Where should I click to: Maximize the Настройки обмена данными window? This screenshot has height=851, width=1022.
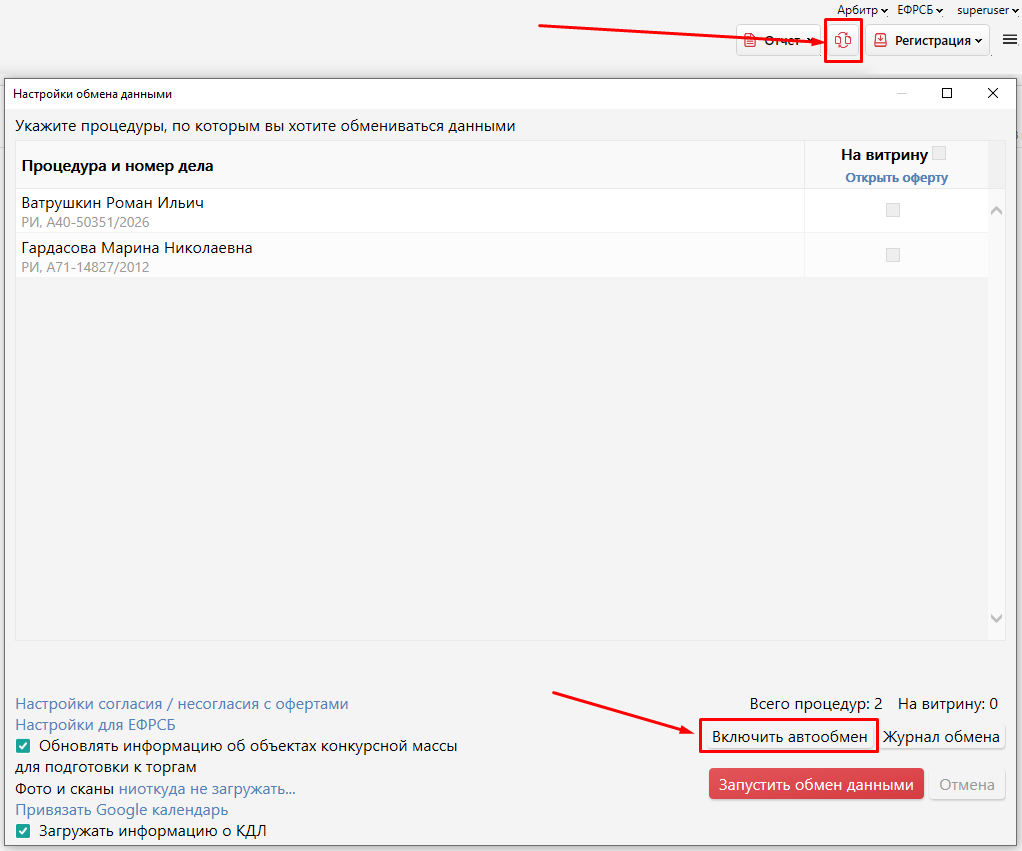[x=947, y=93]
